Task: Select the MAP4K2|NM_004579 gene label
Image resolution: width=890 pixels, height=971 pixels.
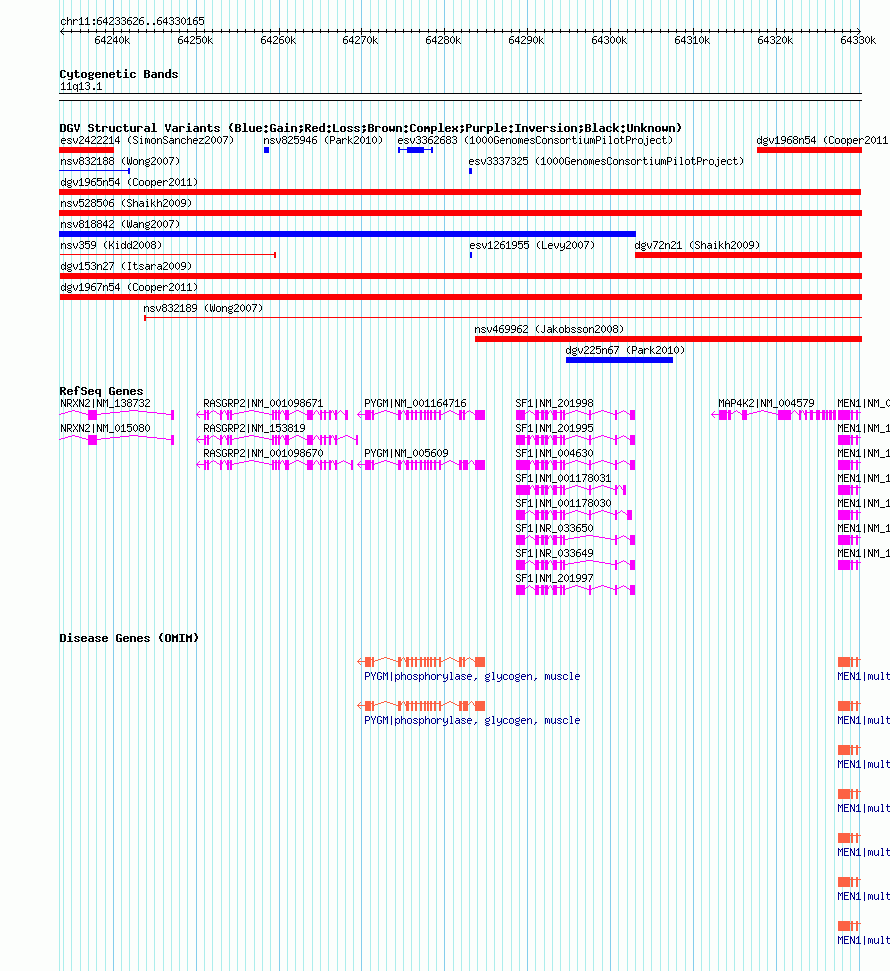Action: click(x=766, y=404)
